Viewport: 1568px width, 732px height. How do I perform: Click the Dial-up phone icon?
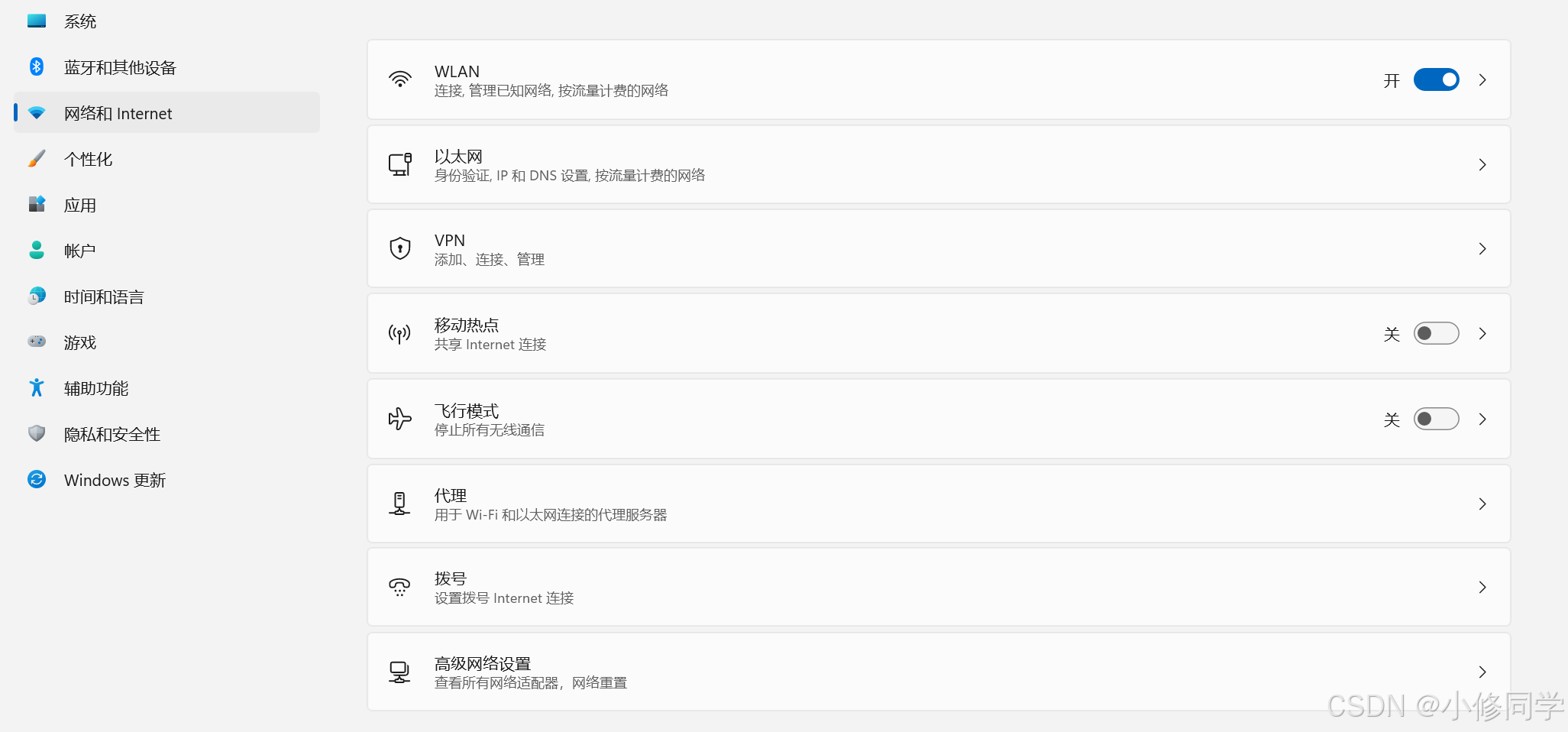[399, 587]
